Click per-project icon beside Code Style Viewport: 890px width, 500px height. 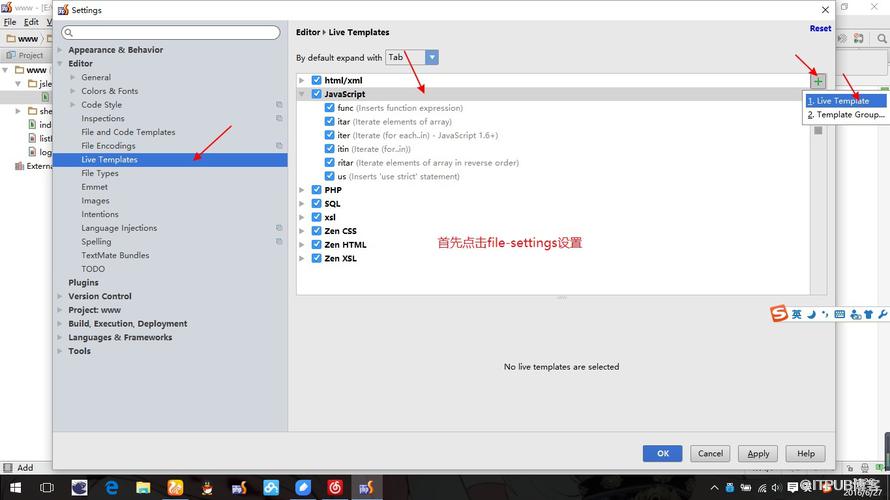pos(279,104)
